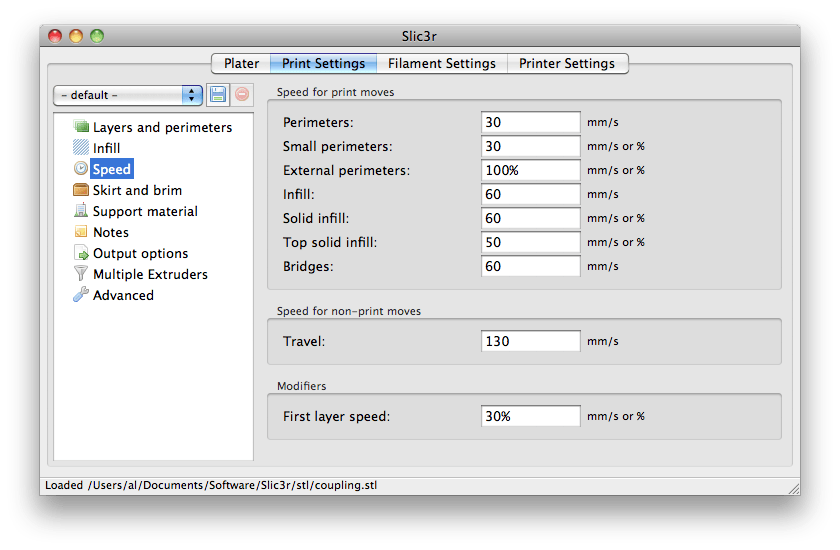The width and height of the screenshot is (840, 550).
Task: Close the Slic3r window with red button
Action: (55, 36)
